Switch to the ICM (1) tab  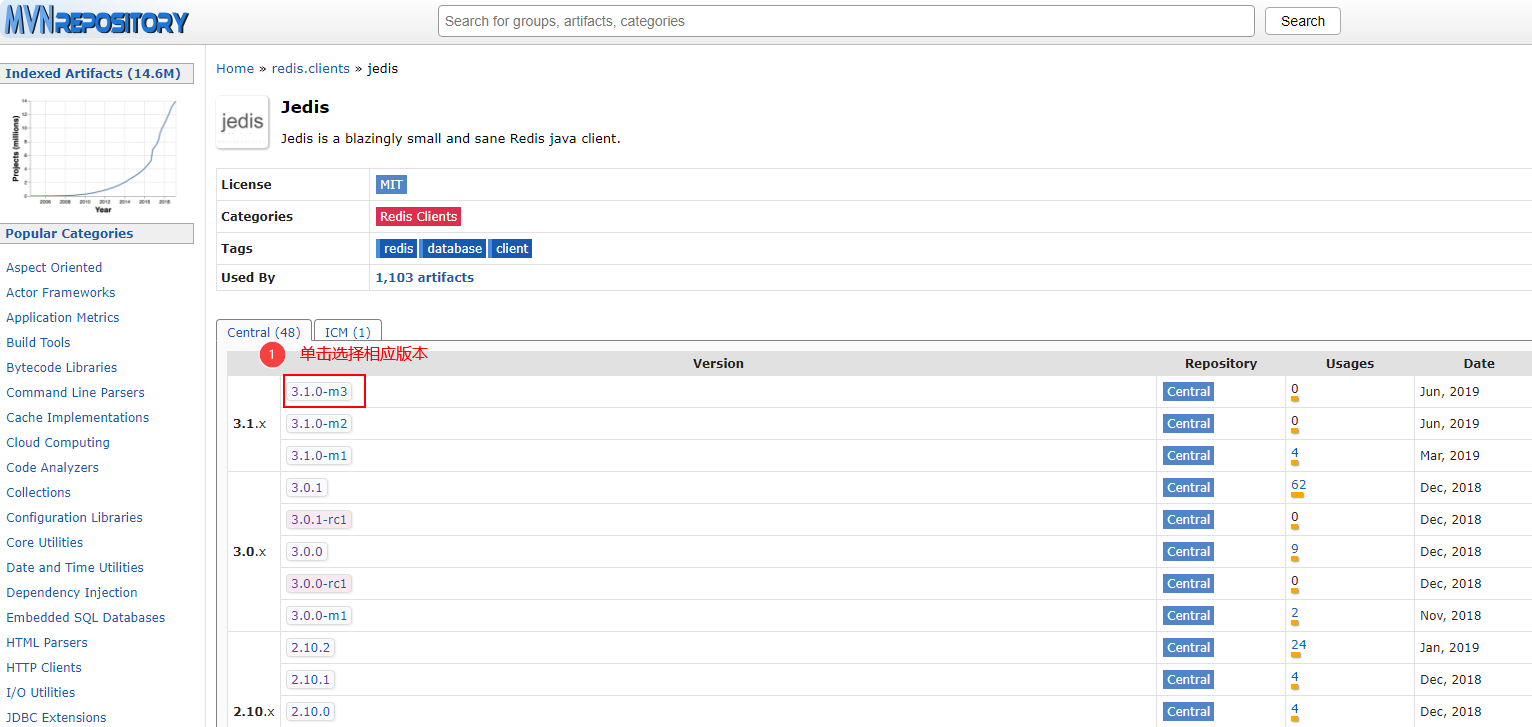[347, 332]
